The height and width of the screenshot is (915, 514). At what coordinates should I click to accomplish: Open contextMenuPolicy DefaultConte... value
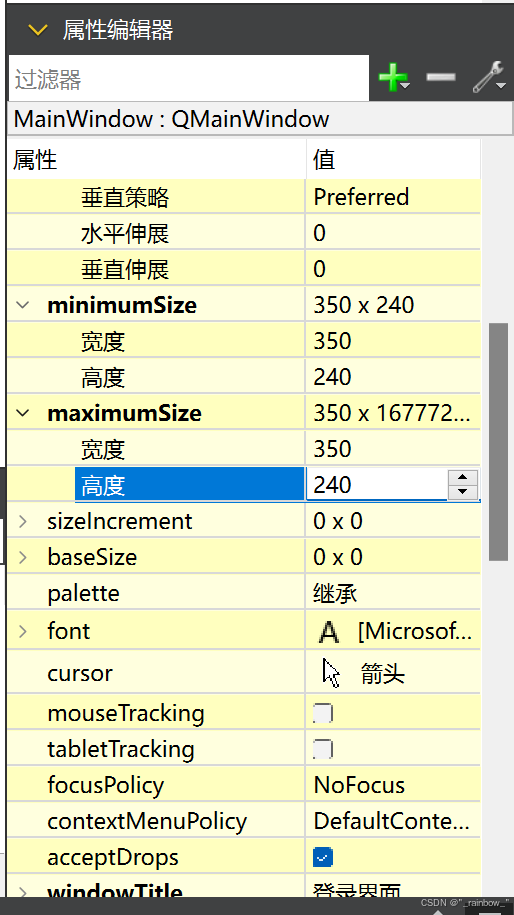coord(391,821)
